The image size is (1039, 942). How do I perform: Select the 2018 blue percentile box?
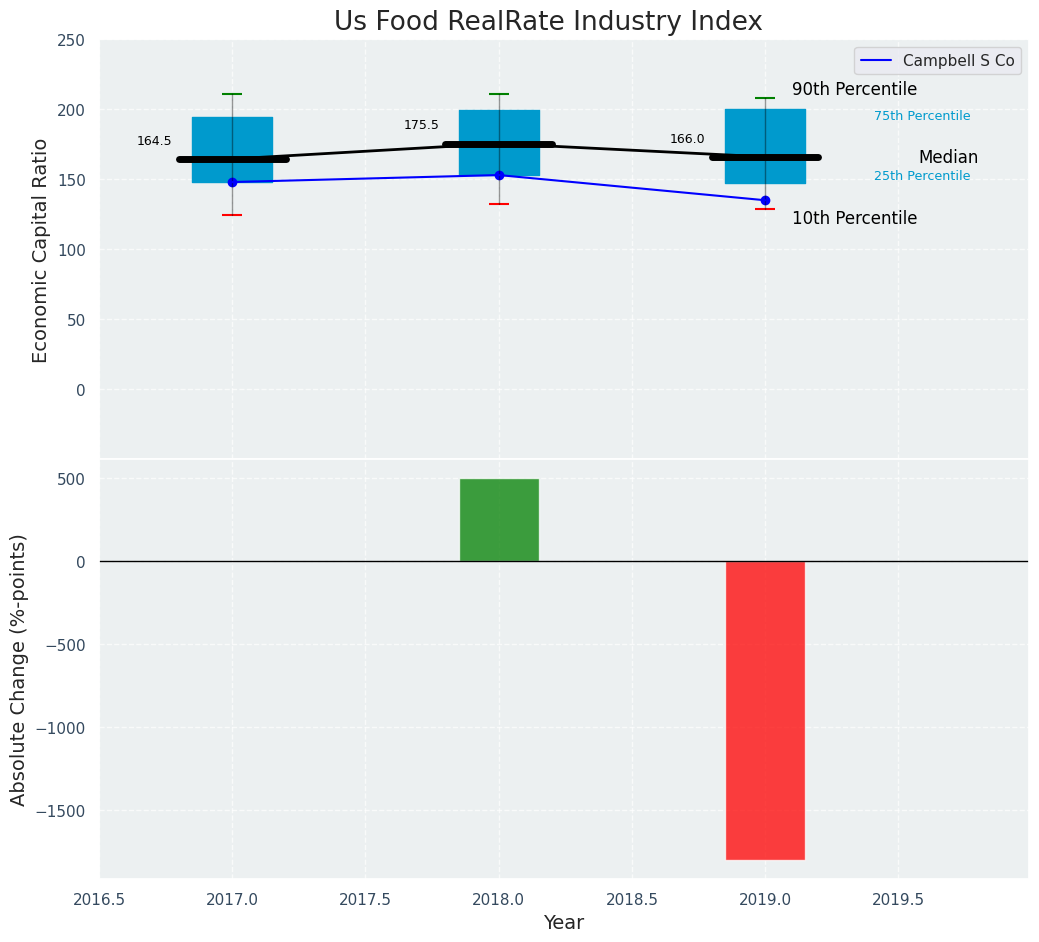[x=499, y=128]
